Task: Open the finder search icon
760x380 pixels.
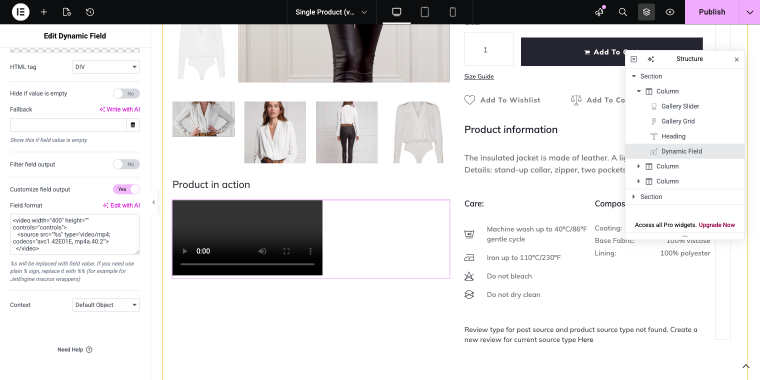Action: (x=623, y=12)
